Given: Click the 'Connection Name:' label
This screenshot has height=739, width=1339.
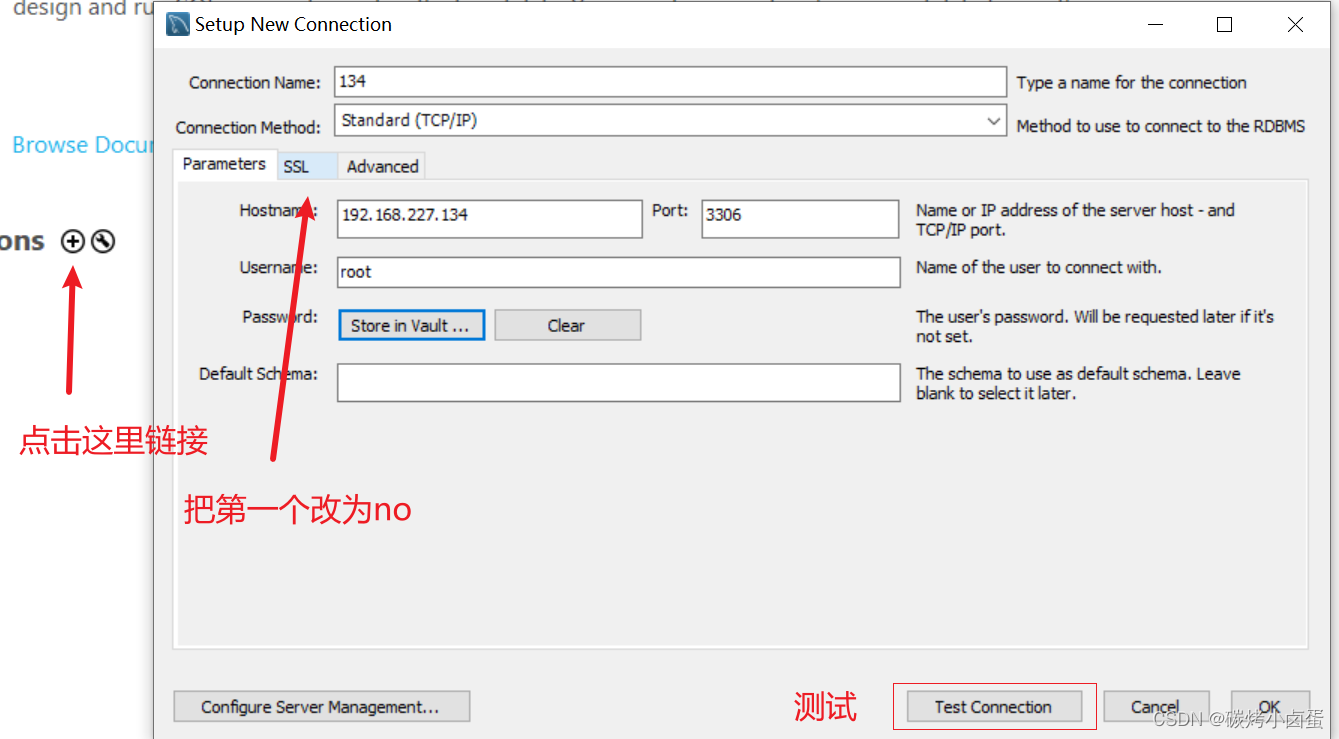Looking at the screenshot, I should click(x=255, y=83).
